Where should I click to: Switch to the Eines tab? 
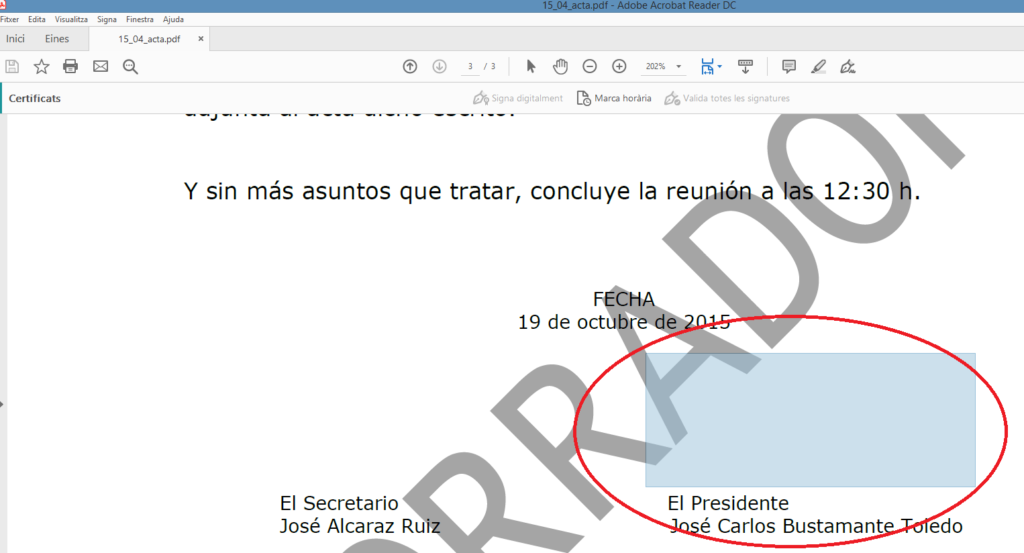[x=57, y=39]
